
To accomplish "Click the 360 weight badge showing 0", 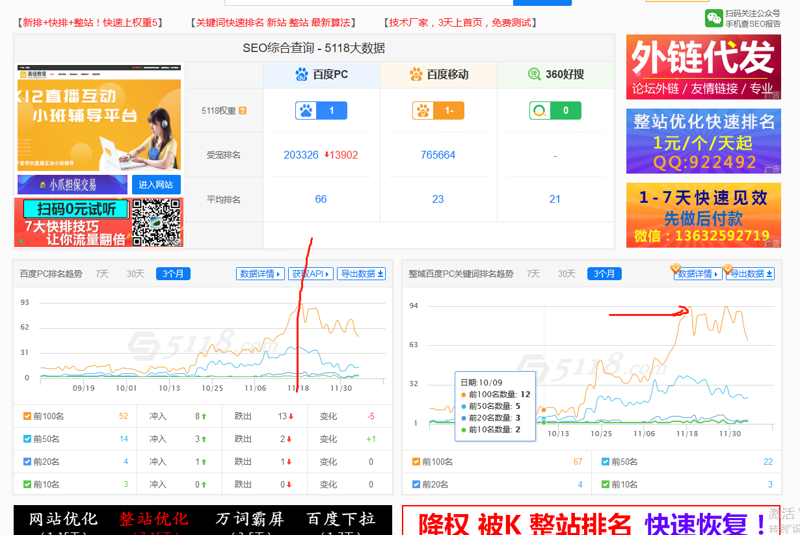I will coord(555,110).
